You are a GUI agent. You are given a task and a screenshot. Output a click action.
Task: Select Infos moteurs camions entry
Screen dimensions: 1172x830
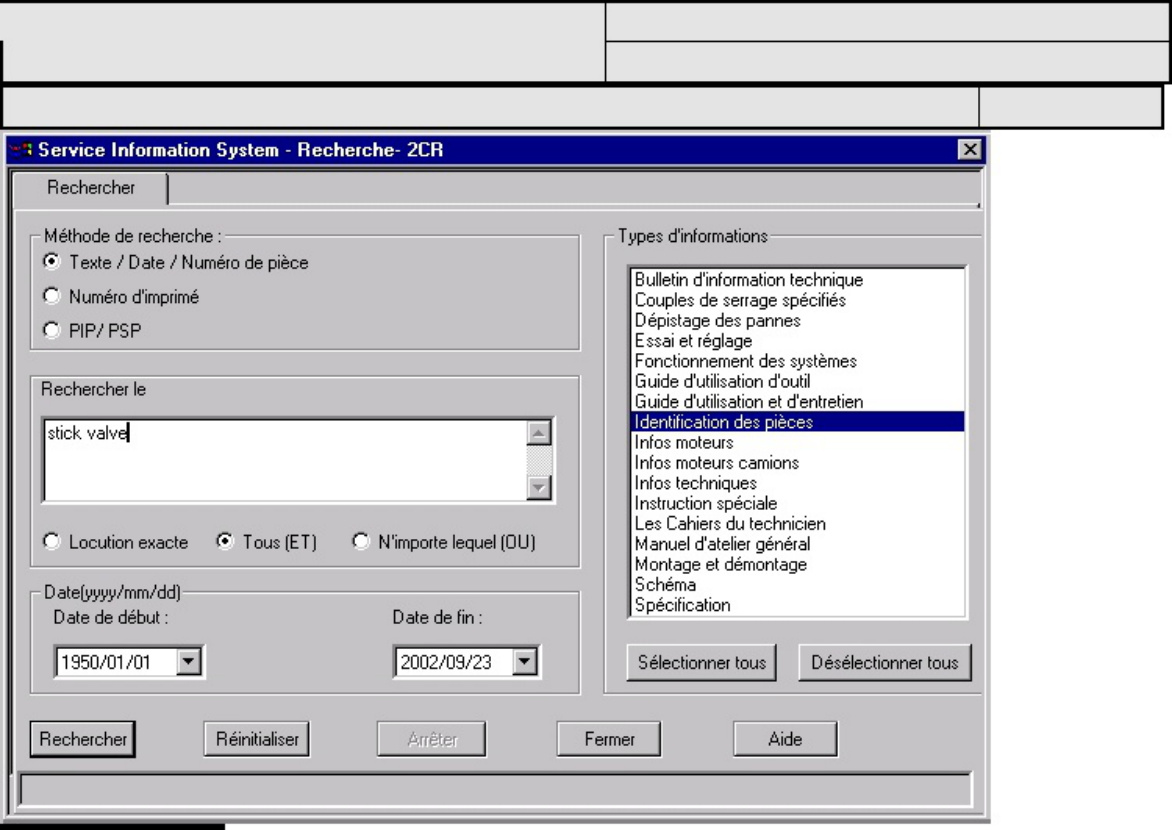(798, 462)
